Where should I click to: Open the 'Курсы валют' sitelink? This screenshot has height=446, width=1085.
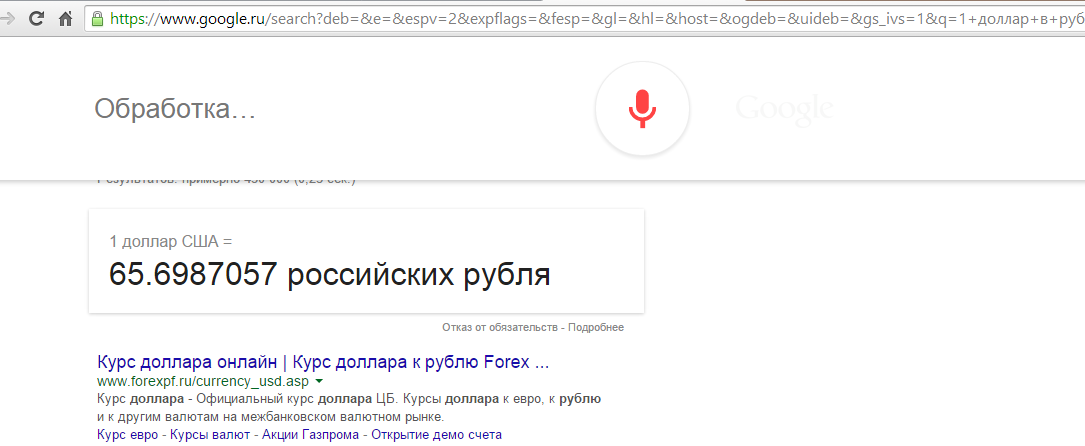(209, 435)
